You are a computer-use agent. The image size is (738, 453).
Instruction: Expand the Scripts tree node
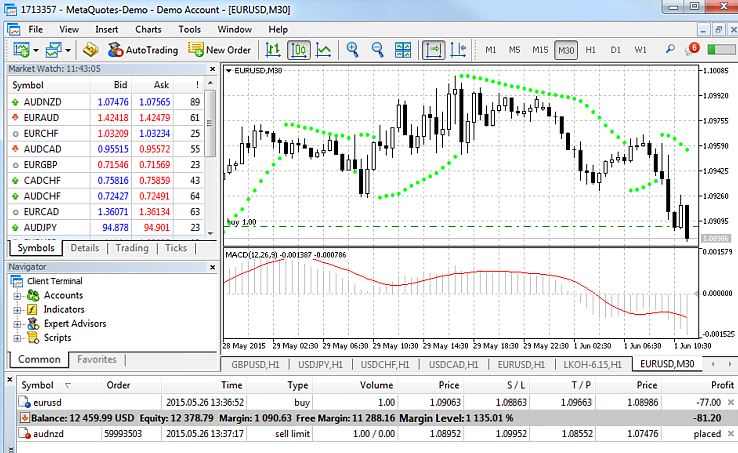point(17,339)
